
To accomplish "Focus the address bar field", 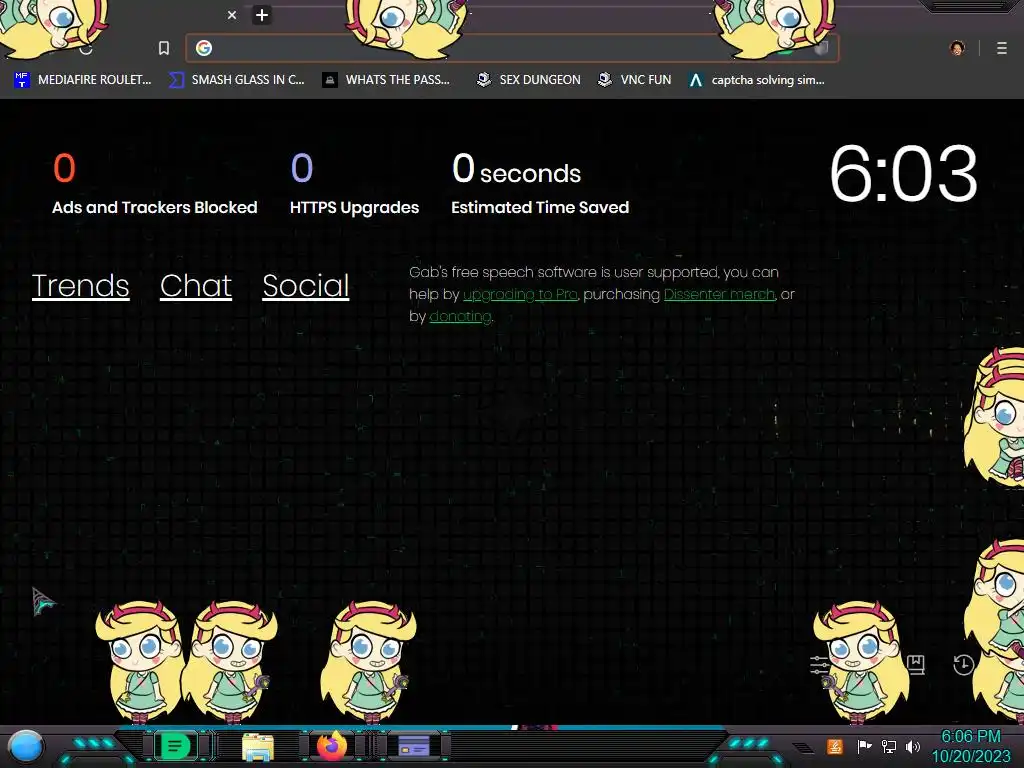I will [512, 48].
